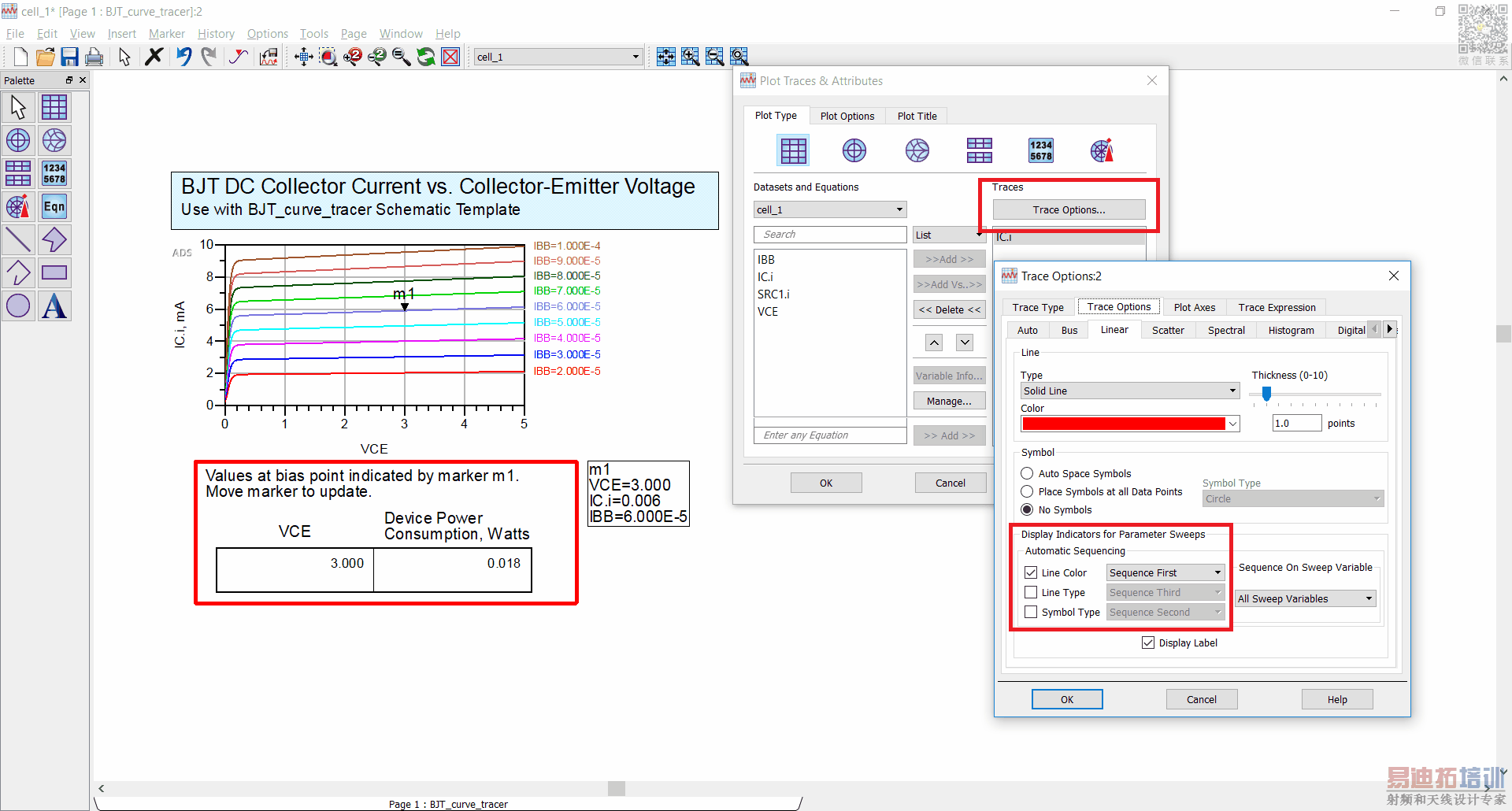
Task: Choose polar plot type in Plot Traces dialog
Action: (x=854, y=150)
